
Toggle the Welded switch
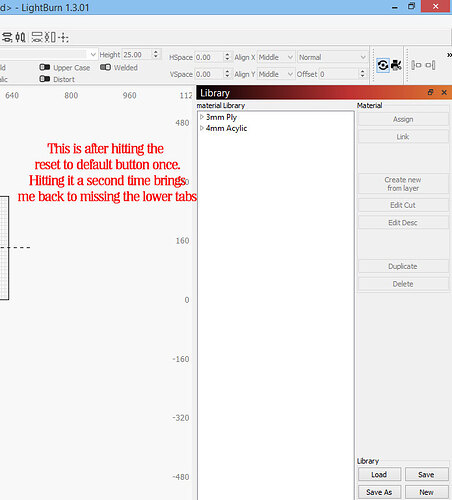(105, 67)
